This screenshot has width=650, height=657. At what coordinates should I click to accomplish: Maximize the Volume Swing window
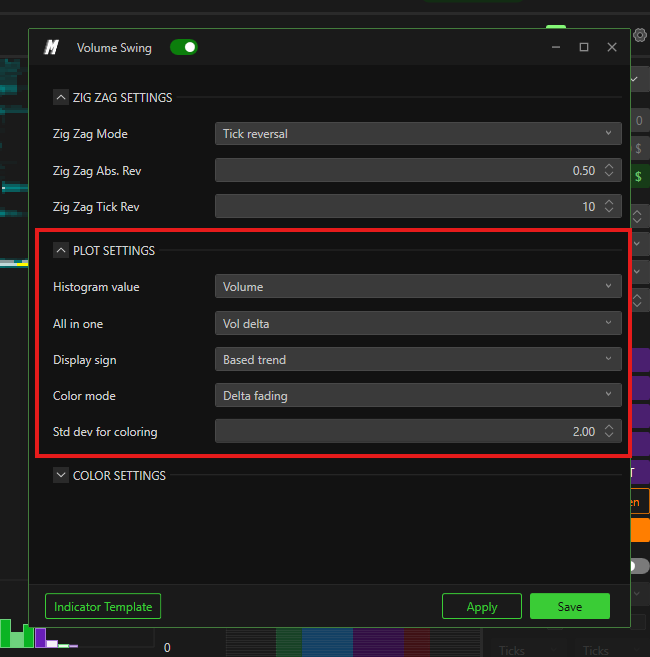(584, 47)
